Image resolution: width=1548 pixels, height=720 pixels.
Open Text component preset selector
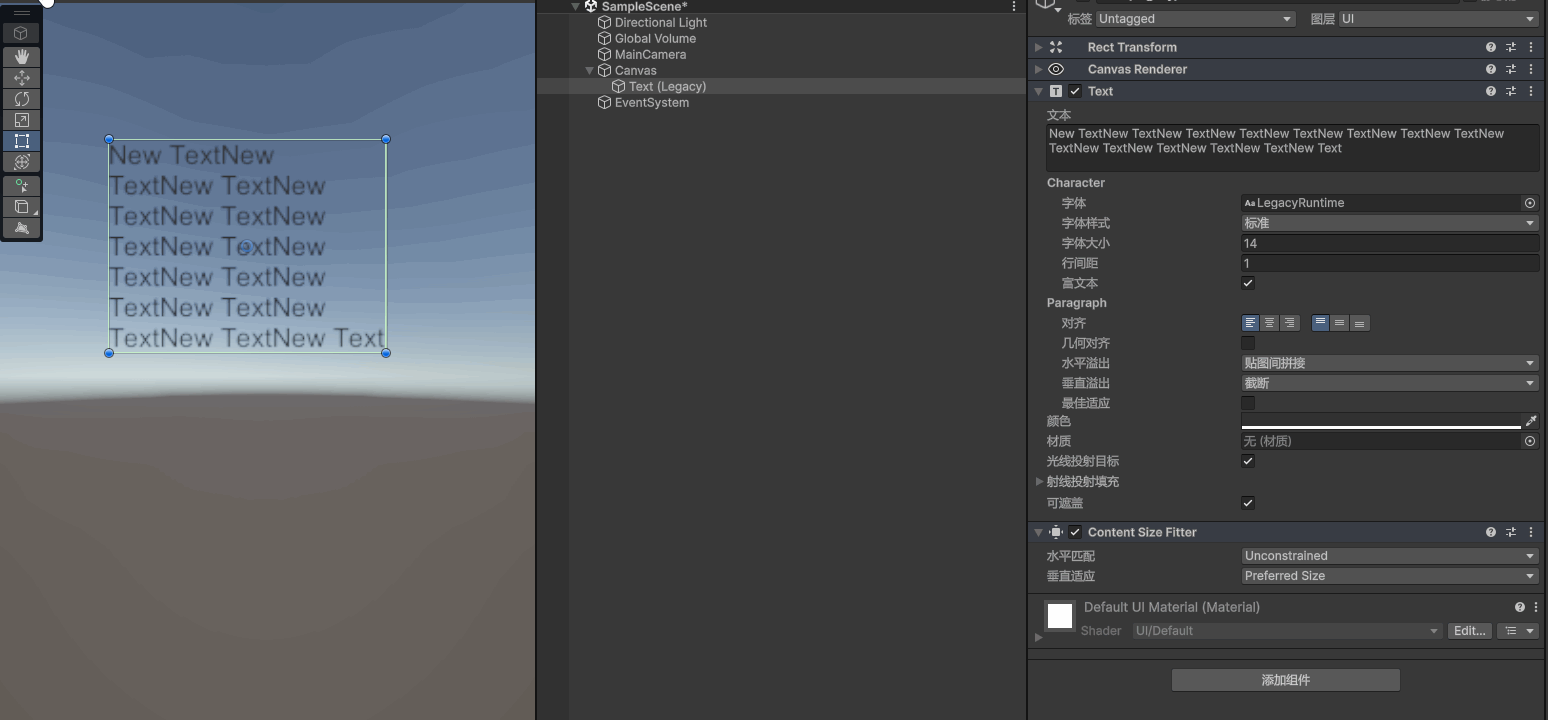point(1511,91)
